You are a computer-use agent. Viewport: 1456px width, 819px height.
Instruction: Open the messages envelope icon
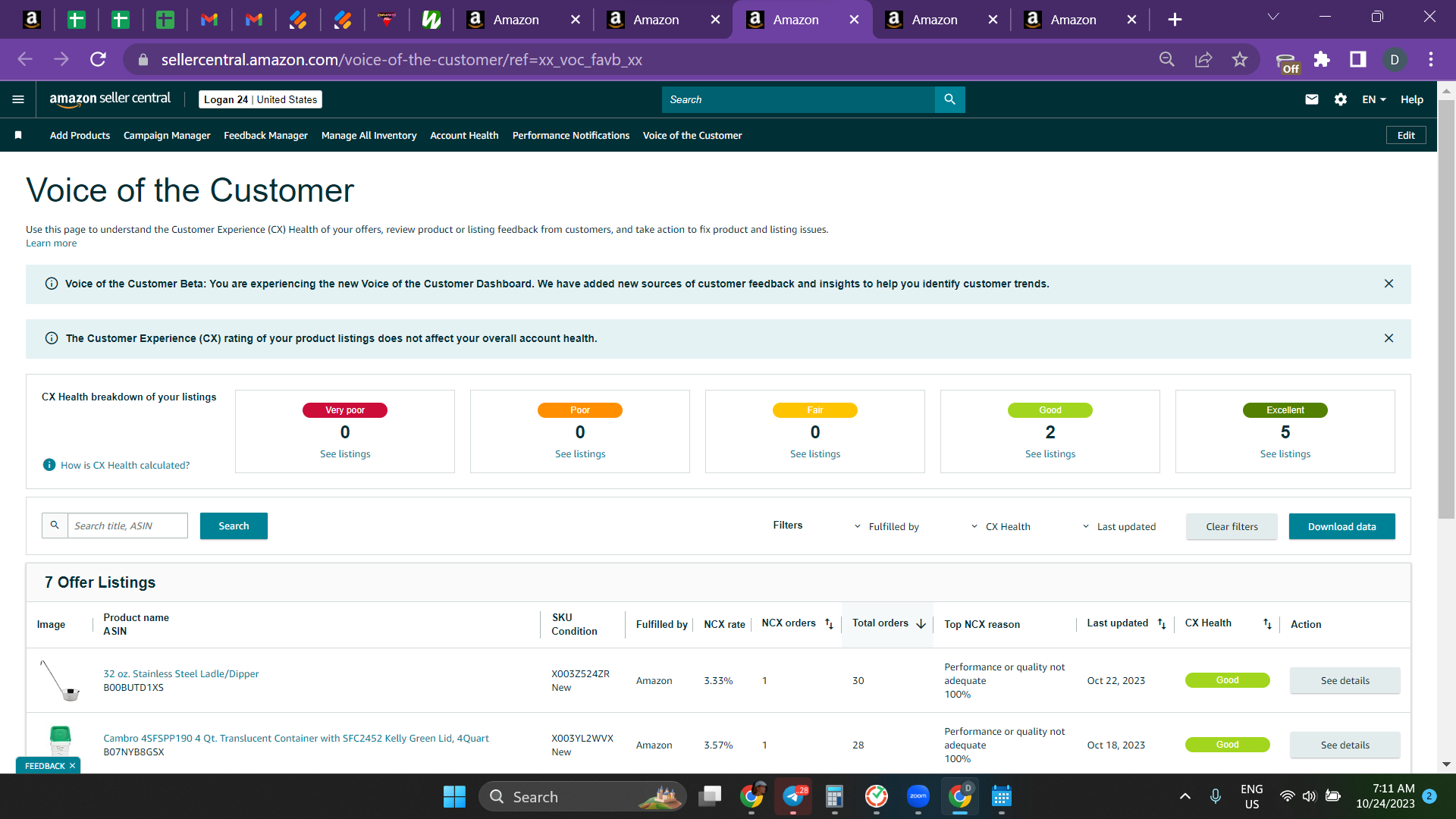1311,99
